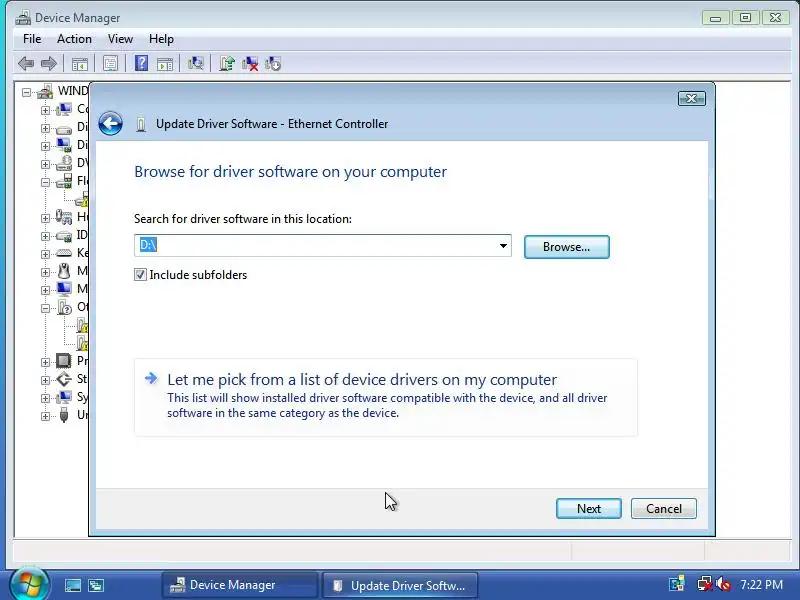
Task: Toggle the Show/Hide Console Tree toolbar icon
Action: click(80, 64)
